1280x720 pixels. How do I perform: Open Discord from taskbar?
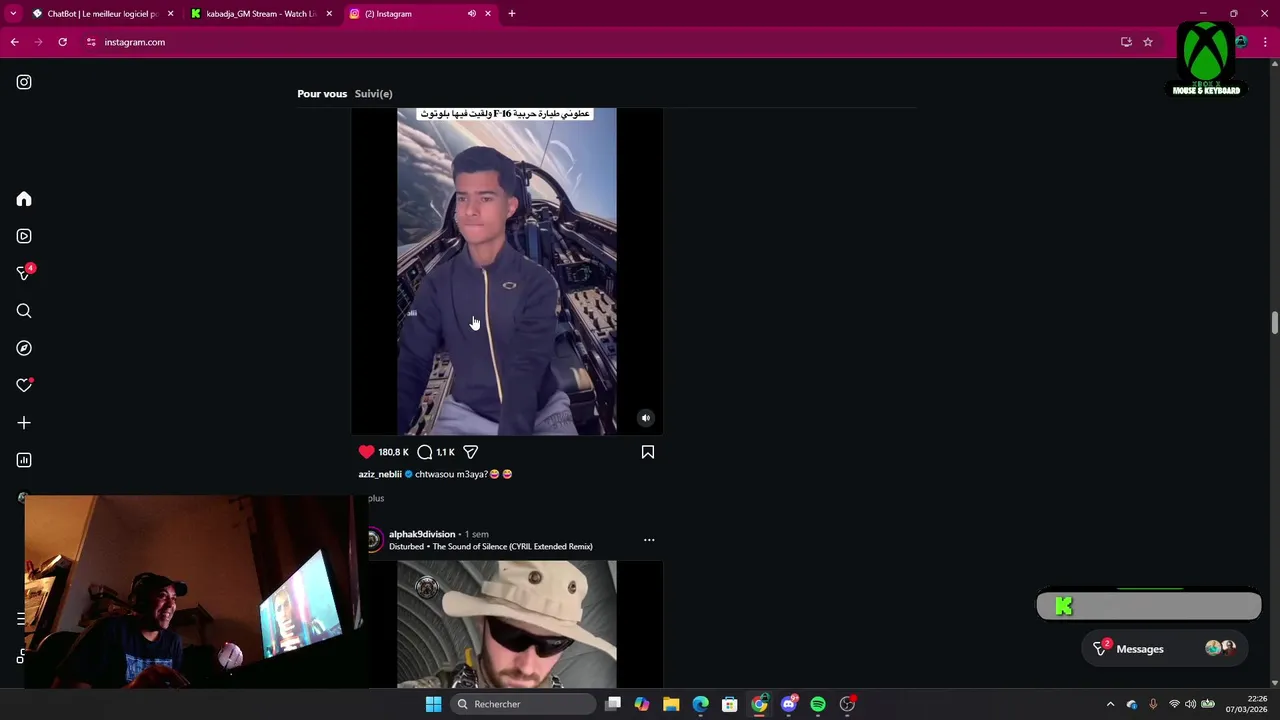coord(789,704)
